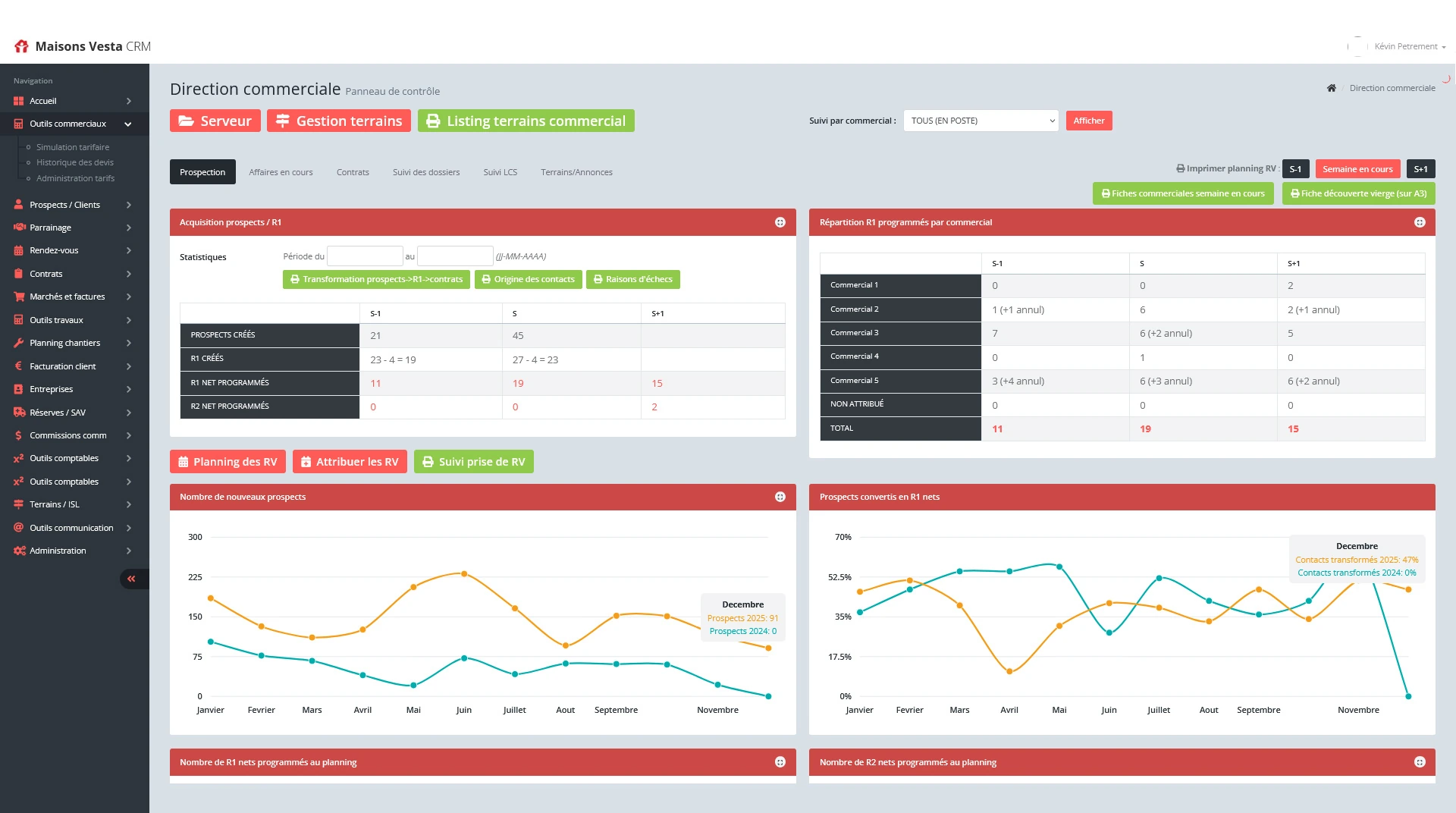Screen dimensions: 1456x813
Task: Open the Suivi par commercial dropdown
Action: pyautogui.click(x=981, y=121)
